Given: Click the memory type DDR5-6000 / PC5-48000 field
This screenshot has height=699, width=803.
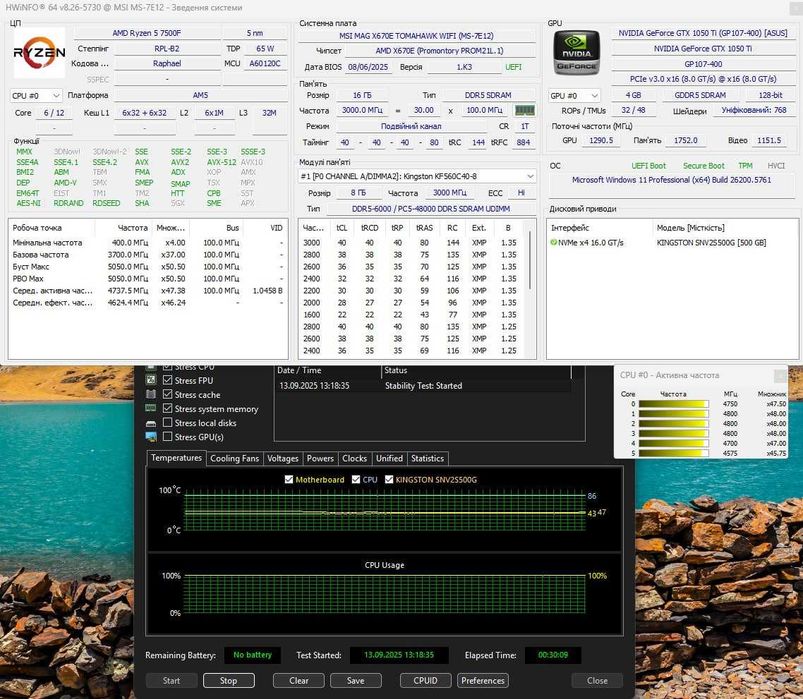Looking at the screenshot, I should click(431, 209).
